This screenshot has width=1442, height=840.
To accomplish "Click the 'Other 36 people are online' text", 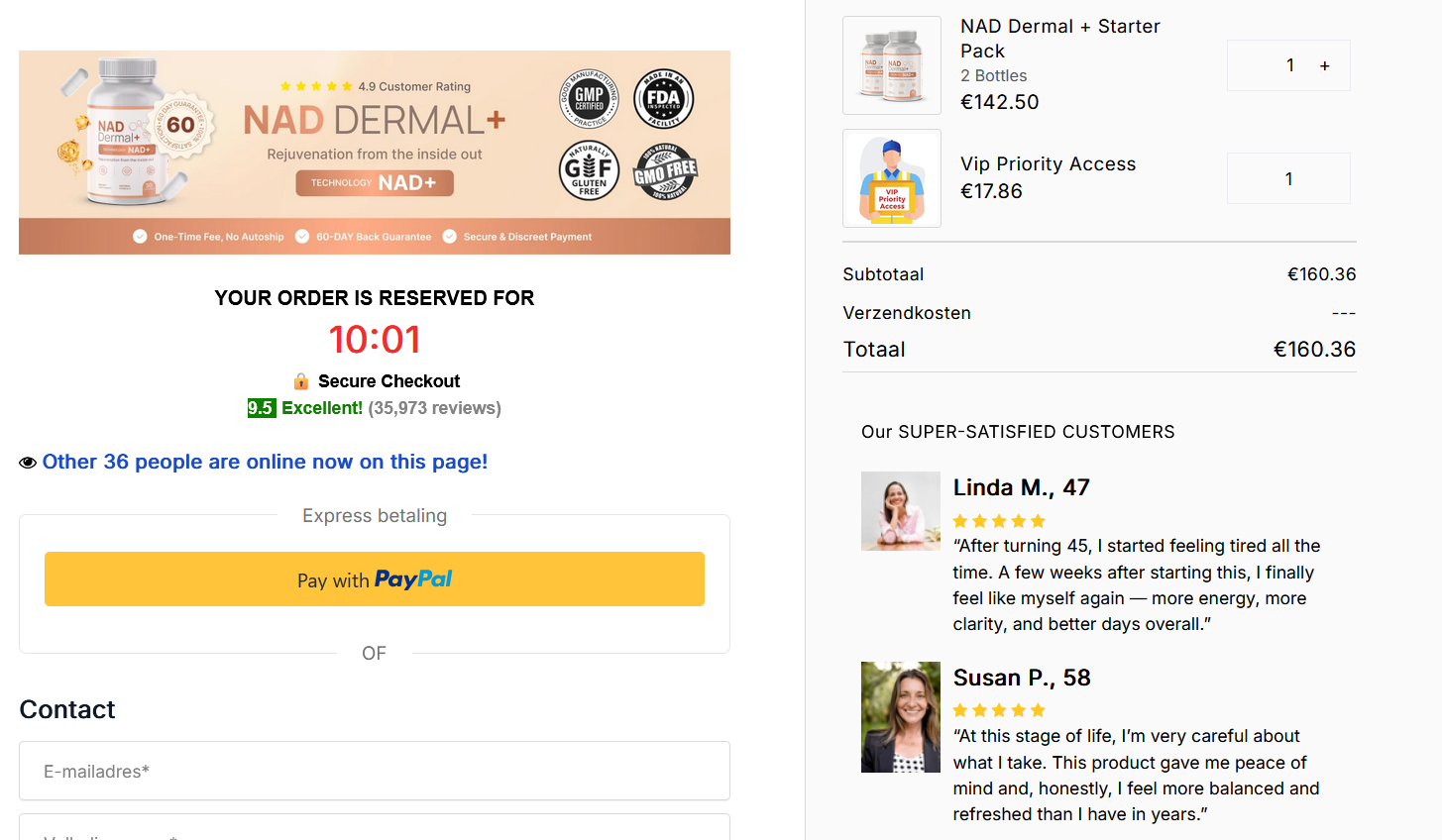I will tap(265, 462).
